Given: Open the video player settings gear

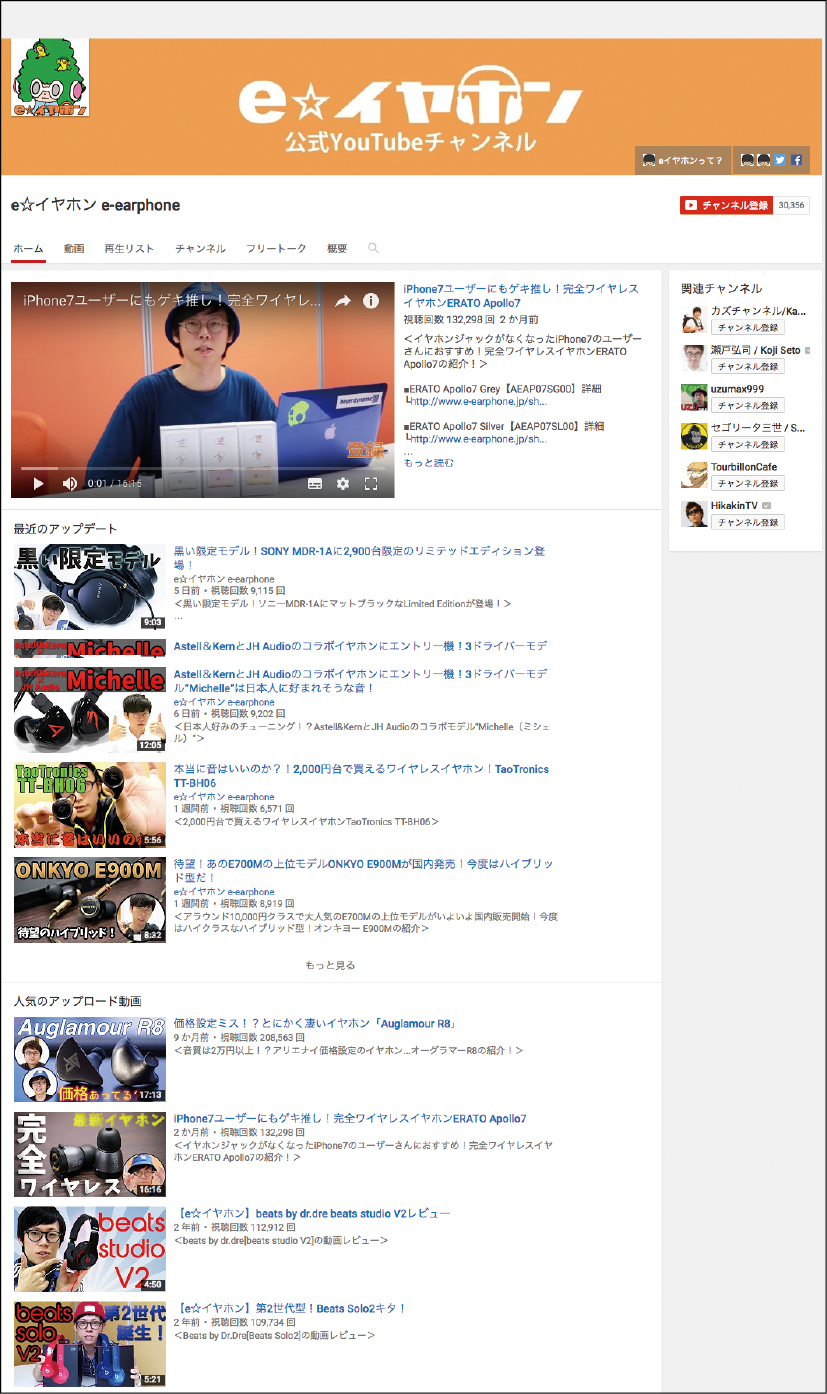Looking at the screenshot, I should [343, 483].
